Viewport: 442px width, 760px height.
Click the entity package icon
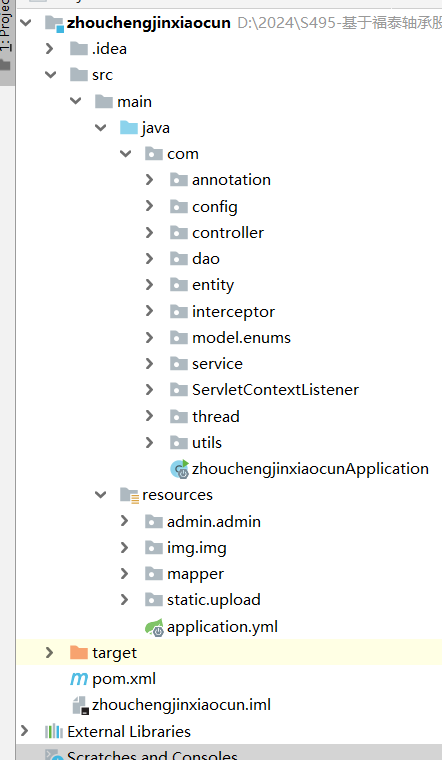pos(179,285)
